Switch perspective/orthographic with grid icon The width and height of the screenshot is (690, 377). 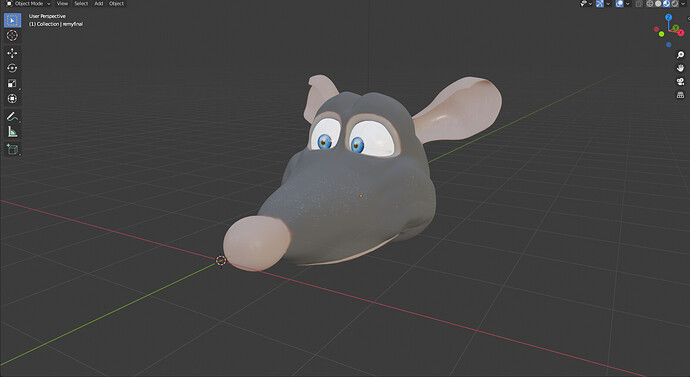coord(680,95)
